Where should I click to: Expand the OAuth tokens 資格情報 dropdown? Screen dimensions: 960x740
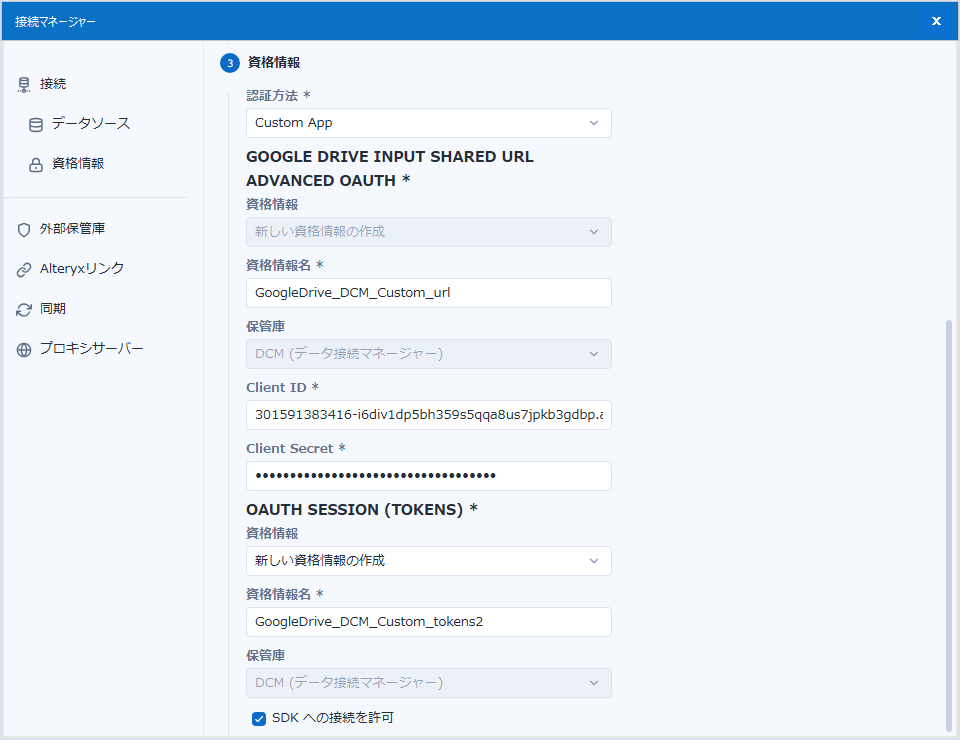(428, 561)
